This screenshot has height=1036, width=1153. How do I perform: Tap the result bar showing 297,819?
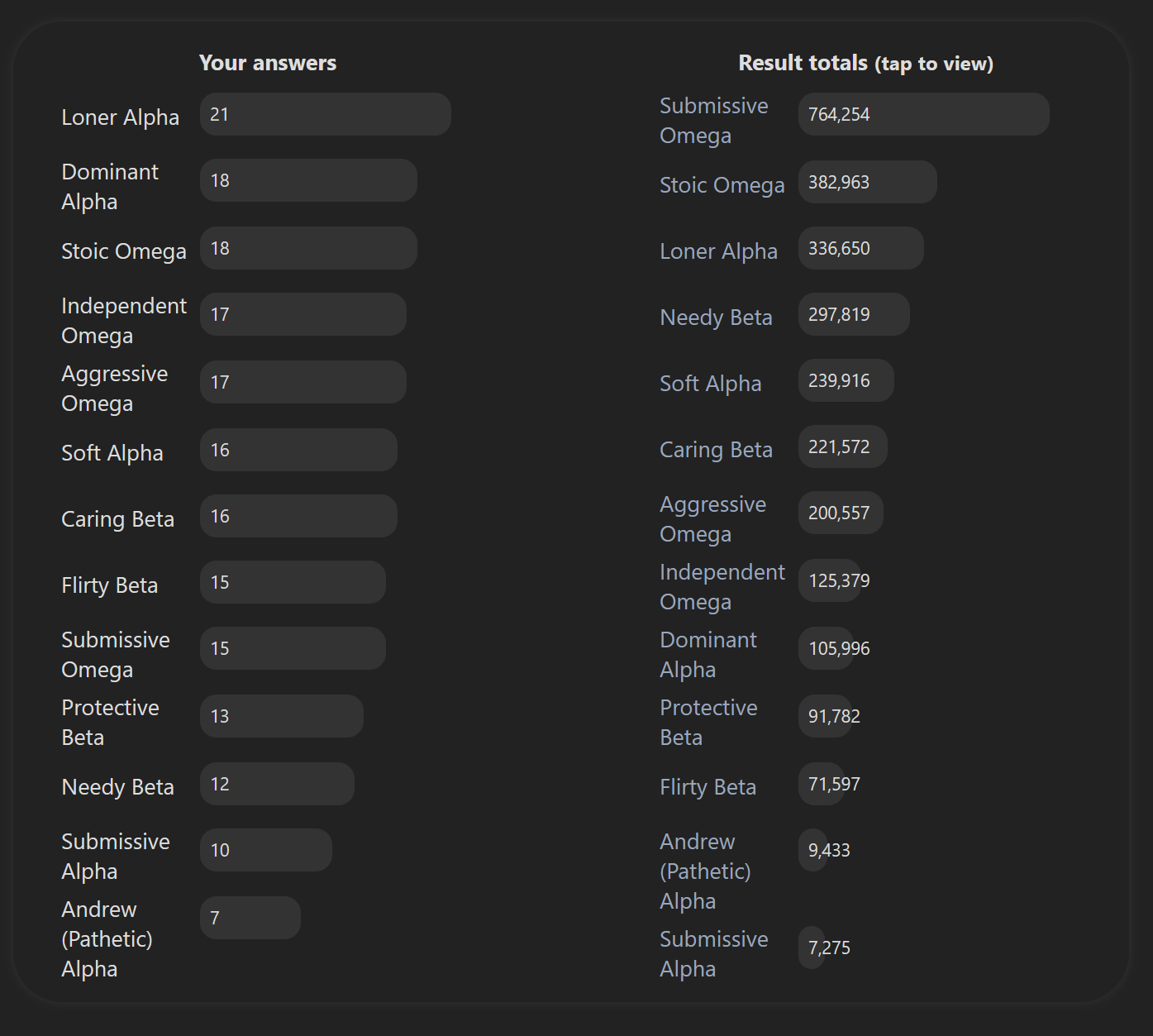pos(854,314)
